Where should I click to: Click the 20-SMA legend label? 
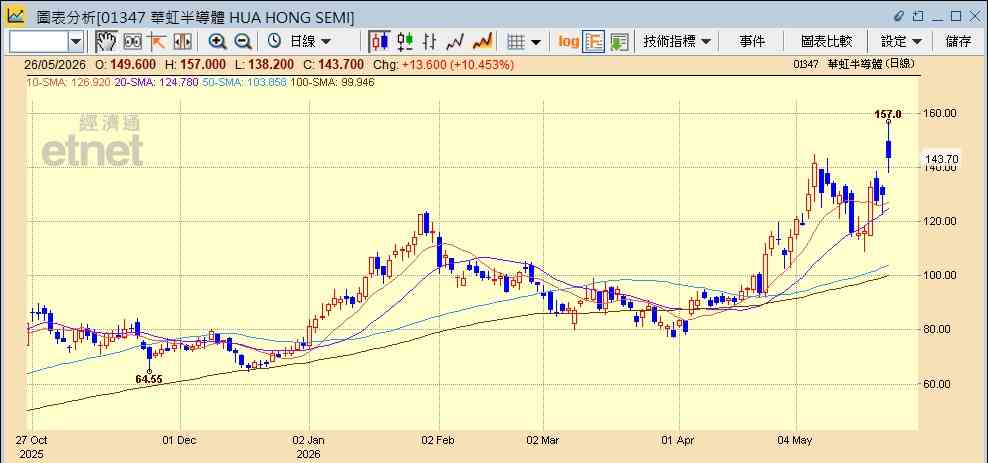(157, 82)
